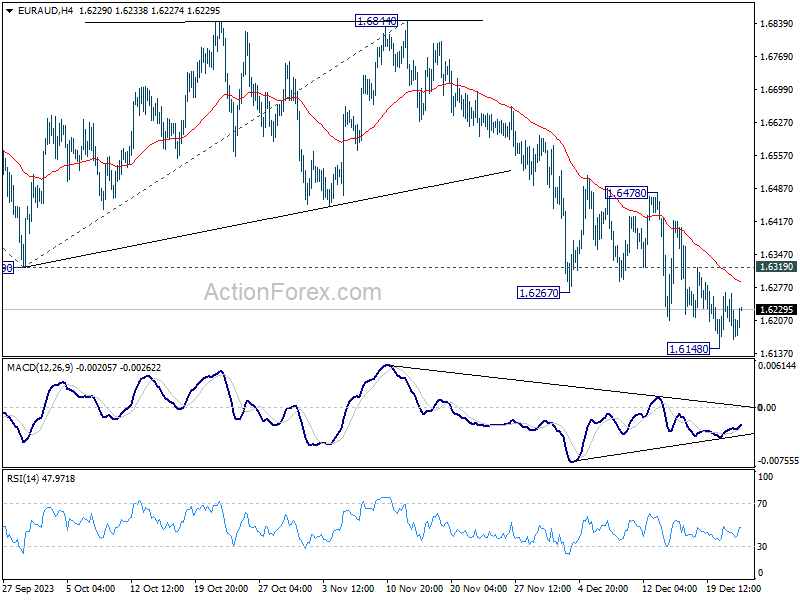Select the 1.67690 price axis value
This screenshot has height=600, width=800.
(x=777, y=57)
